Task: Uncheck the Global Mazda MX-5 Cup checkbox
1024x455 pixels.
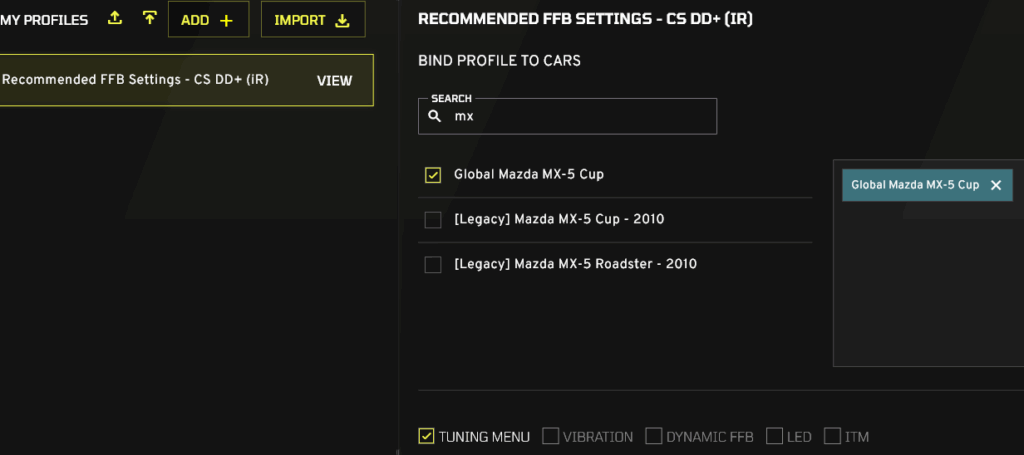Action: (433, 175)
